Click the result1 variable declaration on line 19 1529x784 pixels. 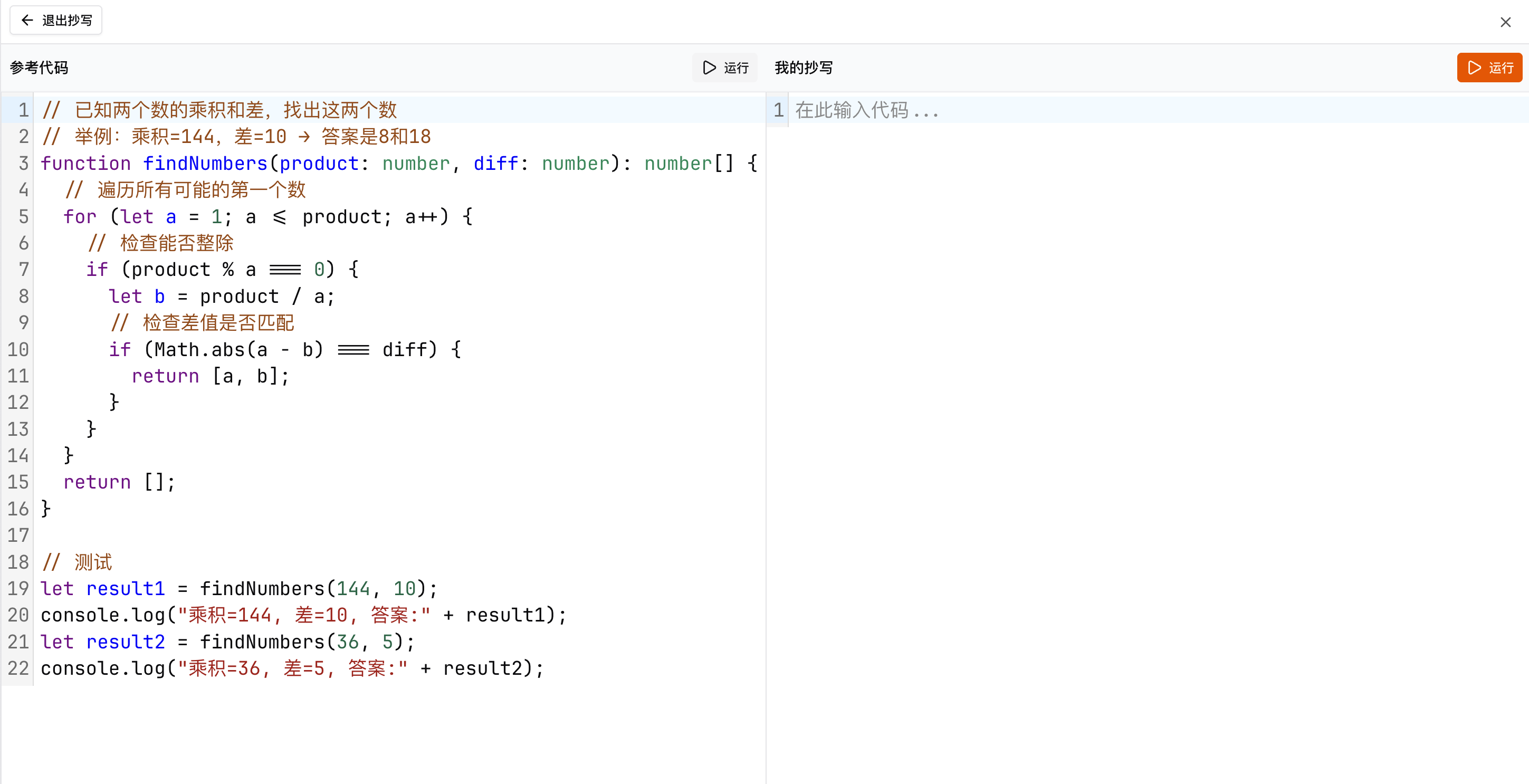click(125, 589)
